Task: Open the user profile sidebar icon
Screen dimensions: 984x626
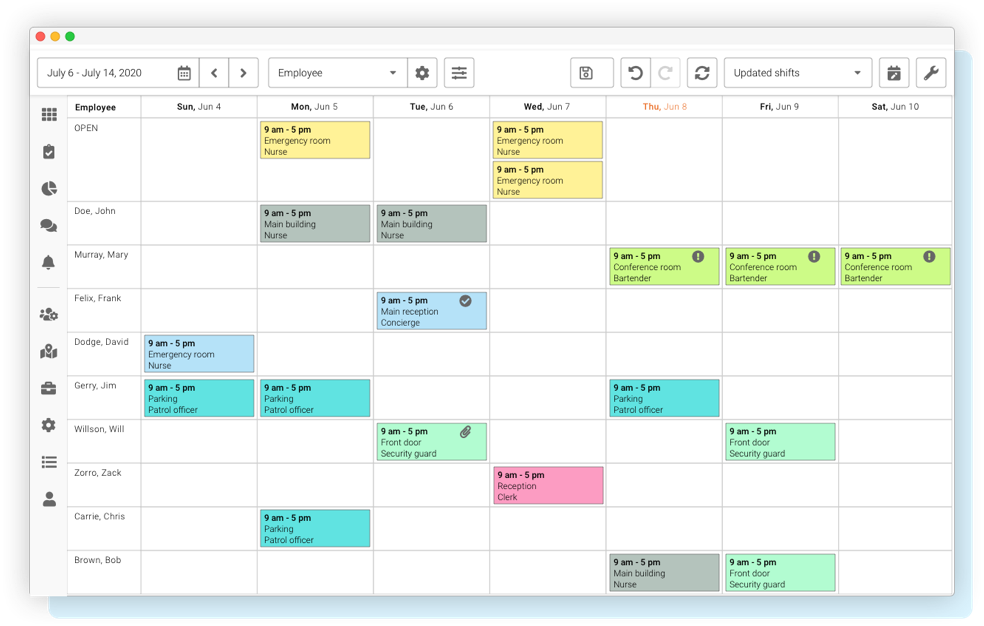Action: [x=49, y=499]
